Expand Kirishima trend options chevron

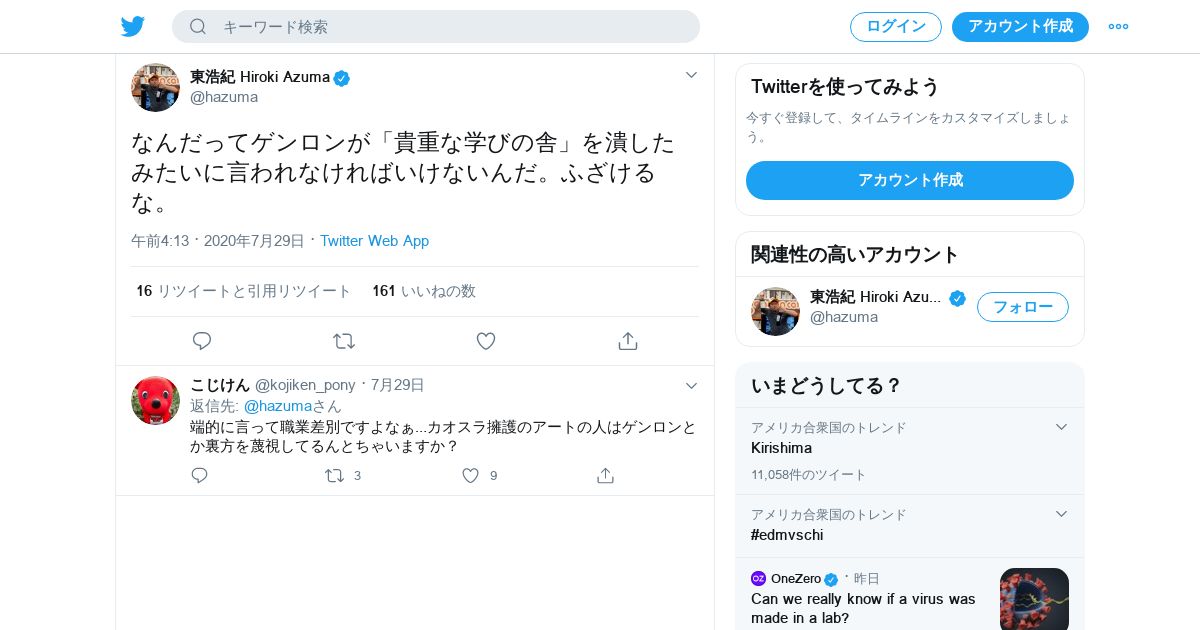1061,427
